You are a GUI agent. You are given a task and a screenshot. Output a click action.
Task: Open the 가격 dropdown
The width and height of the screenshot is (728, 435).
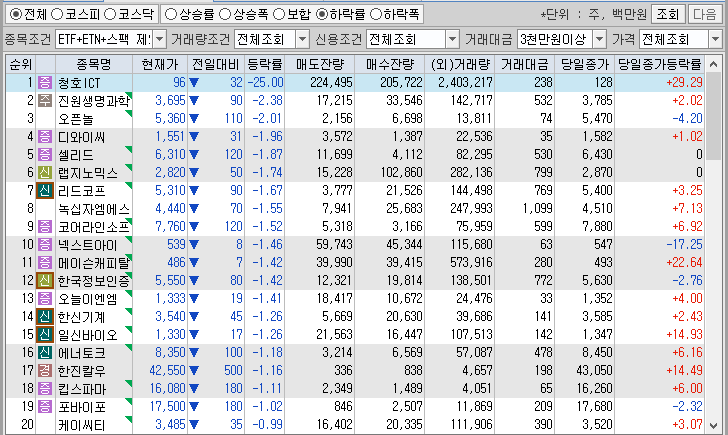(x=715, y=39)
